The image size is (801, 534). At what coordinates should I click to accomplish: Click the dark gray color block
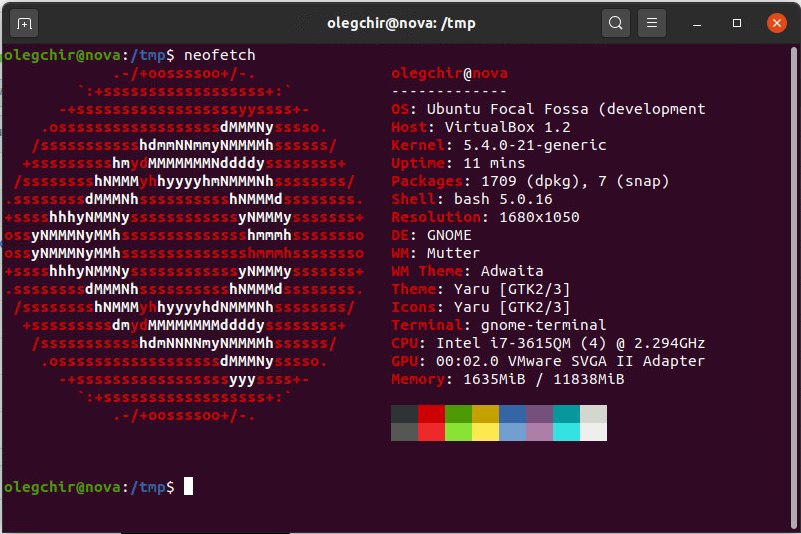(x=404, y=414)
